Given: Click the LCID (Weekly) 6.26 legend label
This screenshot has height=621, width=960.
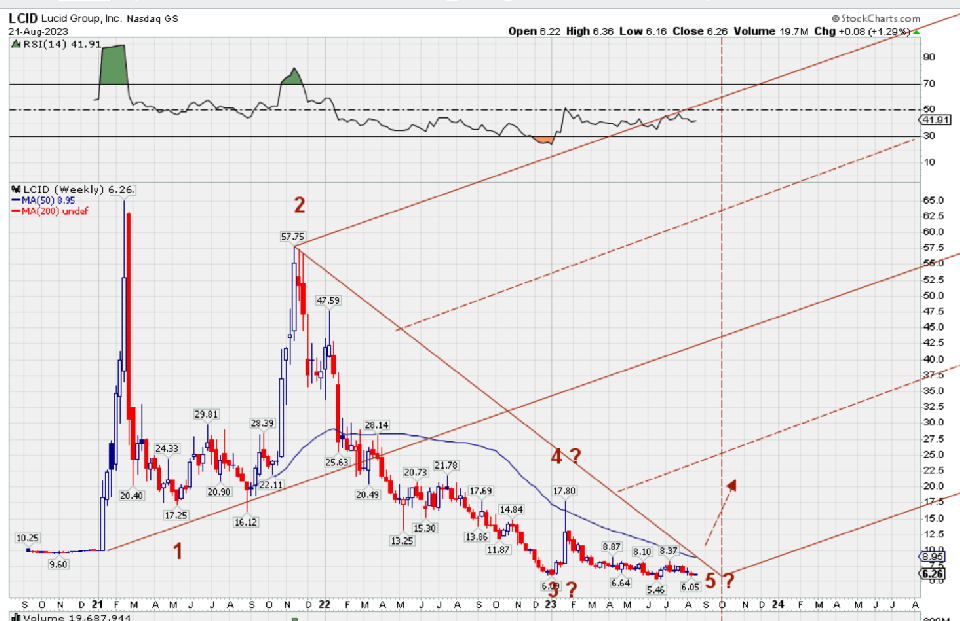Looking at the screenshot, I should tap(78, 189).
